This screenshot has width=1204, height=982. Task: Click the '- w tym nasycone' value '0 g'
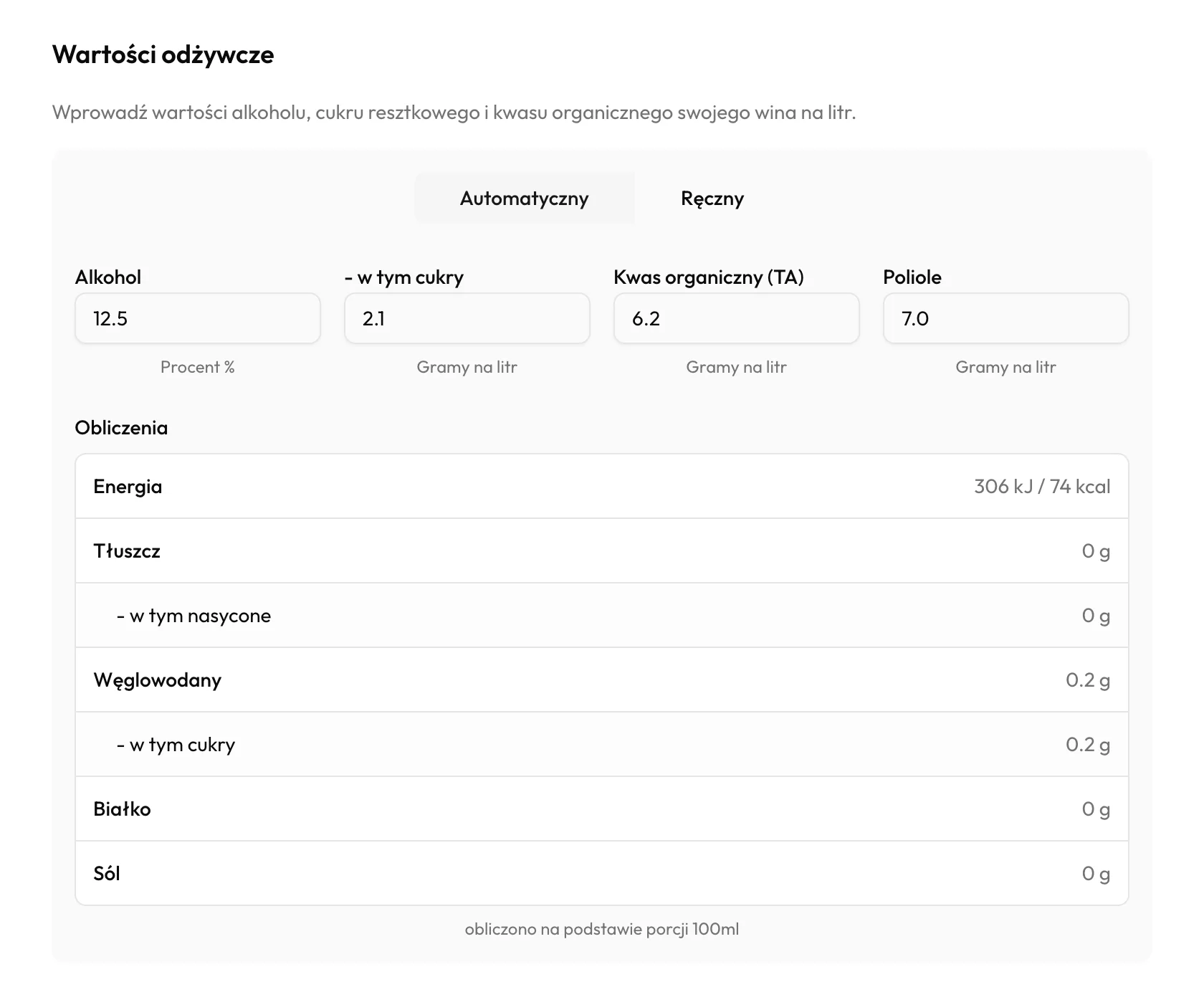point(1096,616)
